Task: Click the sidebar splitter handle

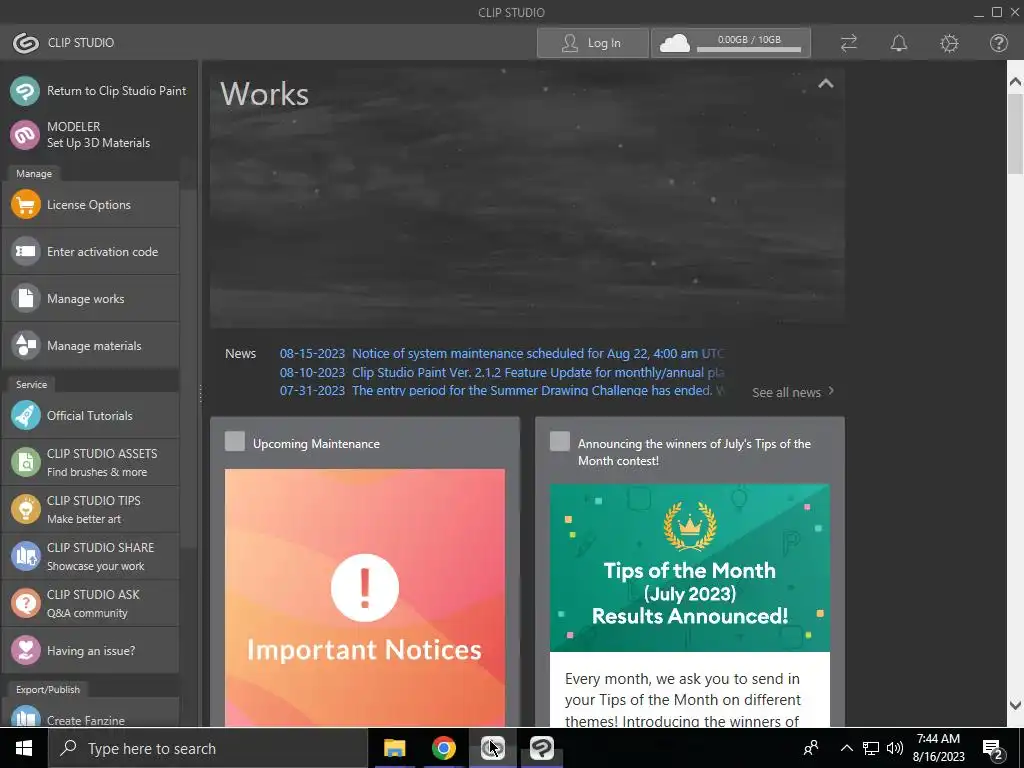Action: click(x=200, y=393)
